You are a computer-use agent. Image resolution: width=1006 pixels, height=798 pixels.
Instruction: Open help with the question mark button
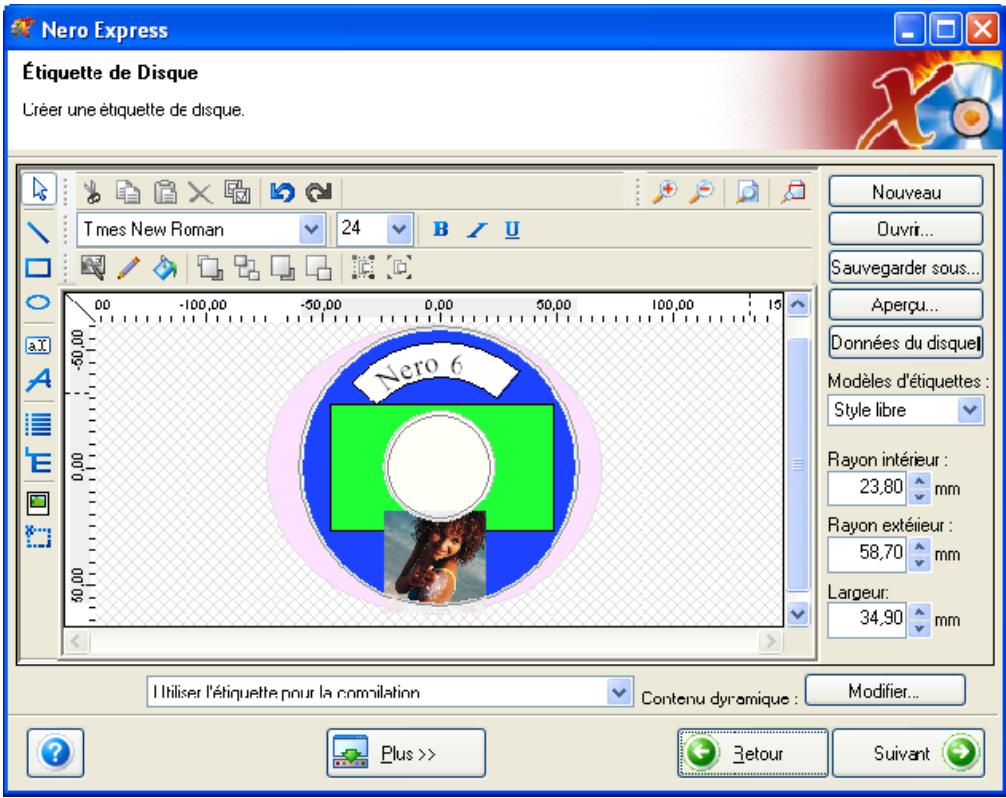click(55, 753)
